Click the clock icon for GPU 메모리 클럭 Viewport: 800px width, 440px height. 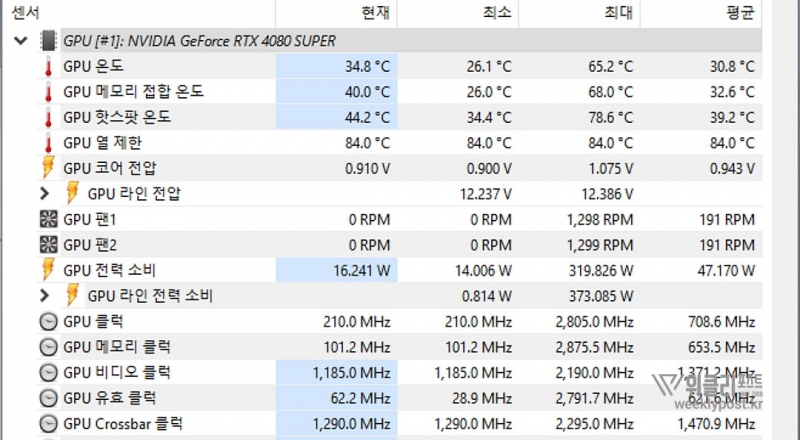pos(48,347)
